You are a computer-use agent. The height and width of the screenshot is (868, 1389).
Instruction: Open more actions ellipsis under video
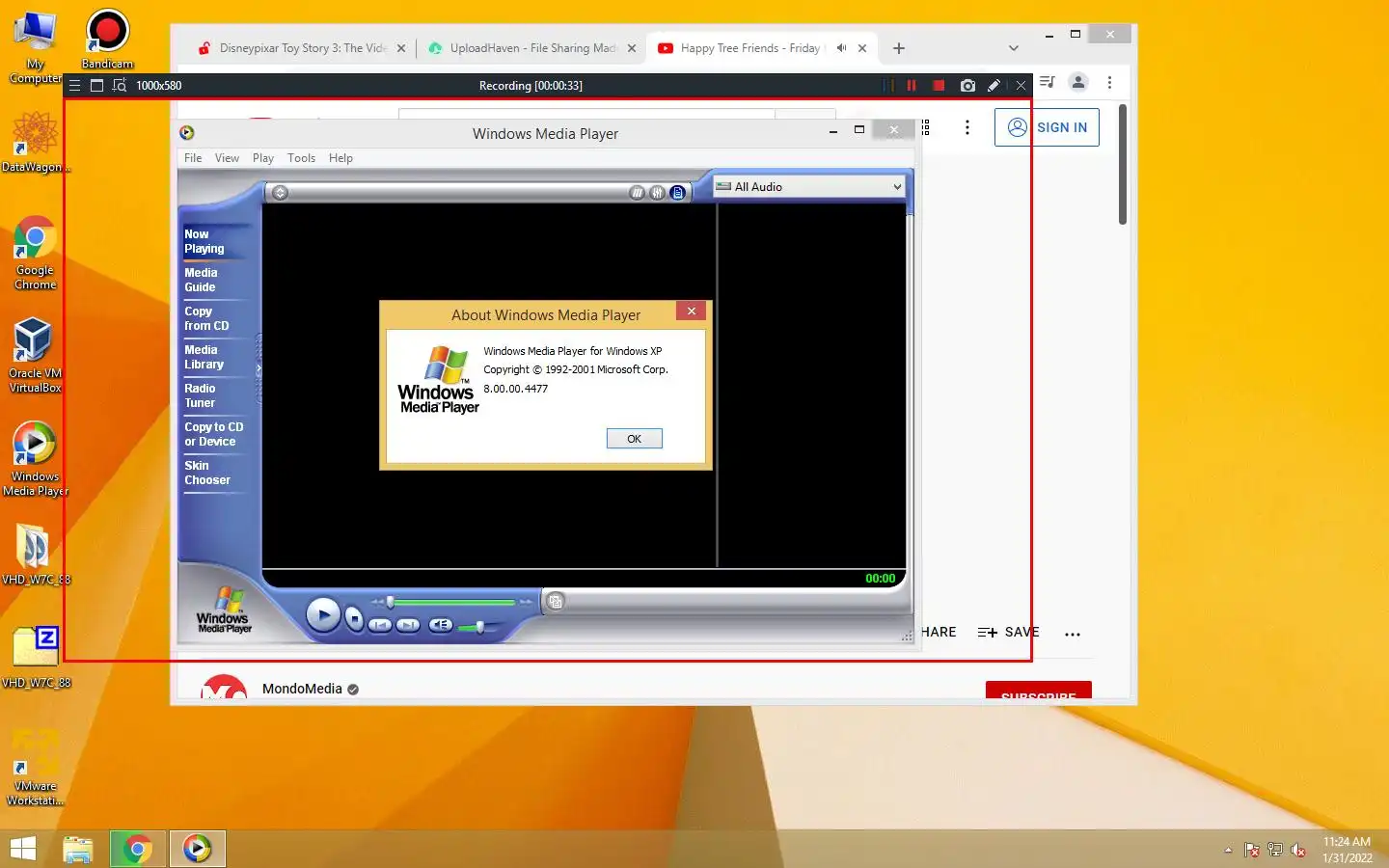(1073, 634)
